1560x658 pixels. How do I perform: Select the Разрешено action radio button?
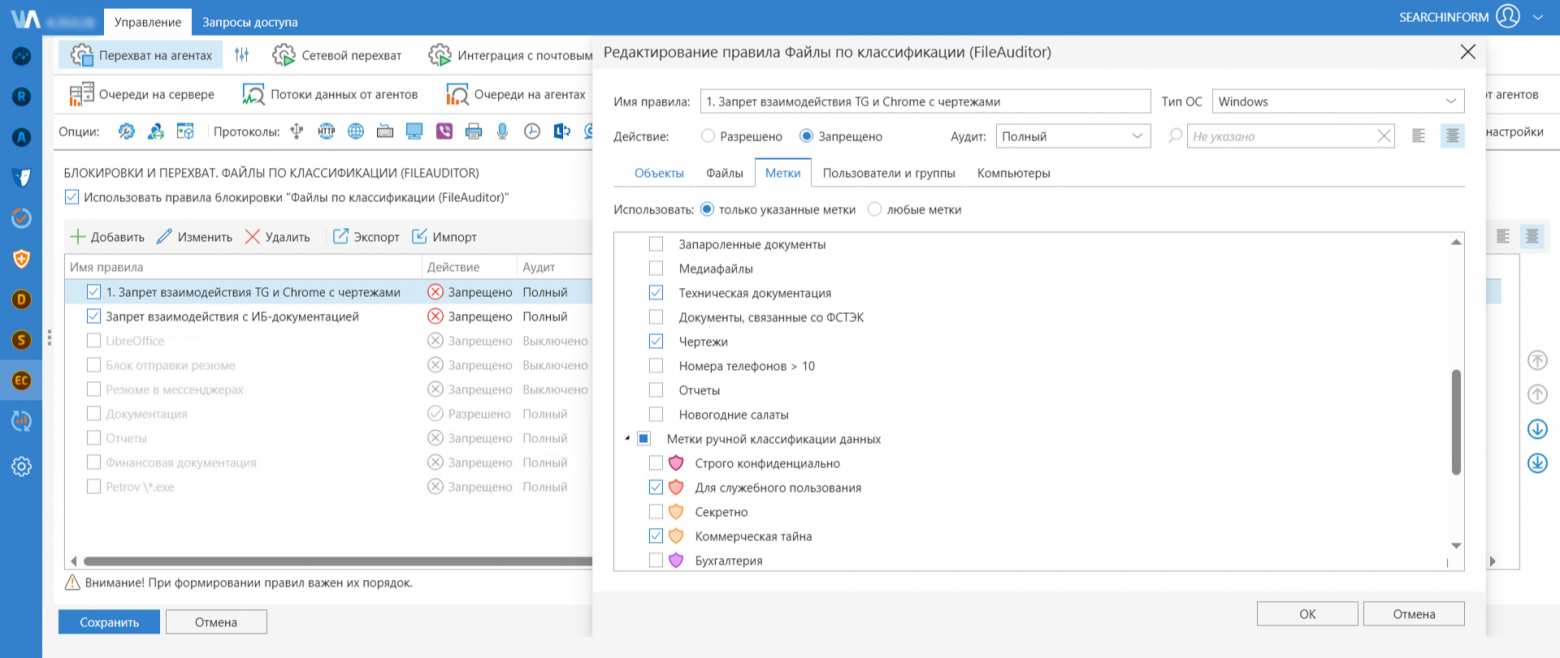[x=708, y=136]
